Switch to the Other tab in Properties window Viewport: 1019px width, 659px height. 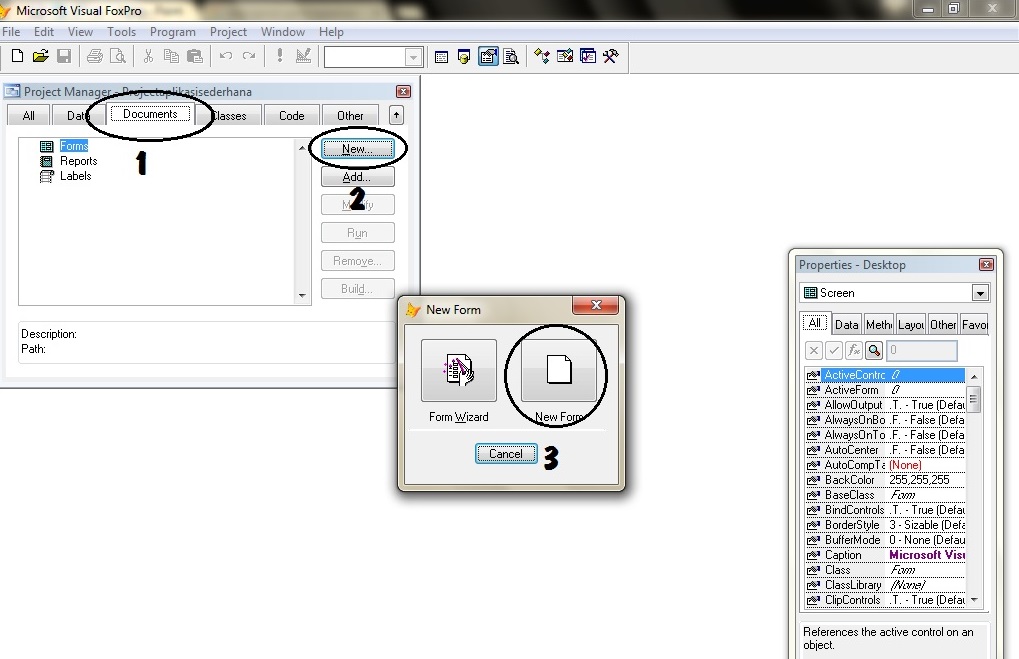(942, 324)
